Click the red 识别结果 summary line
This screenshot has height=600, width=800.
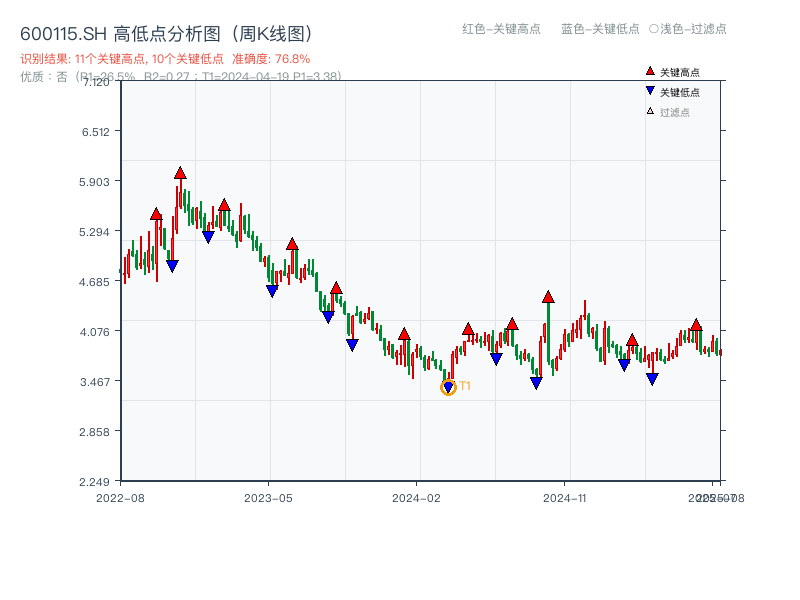coord(165,59)
